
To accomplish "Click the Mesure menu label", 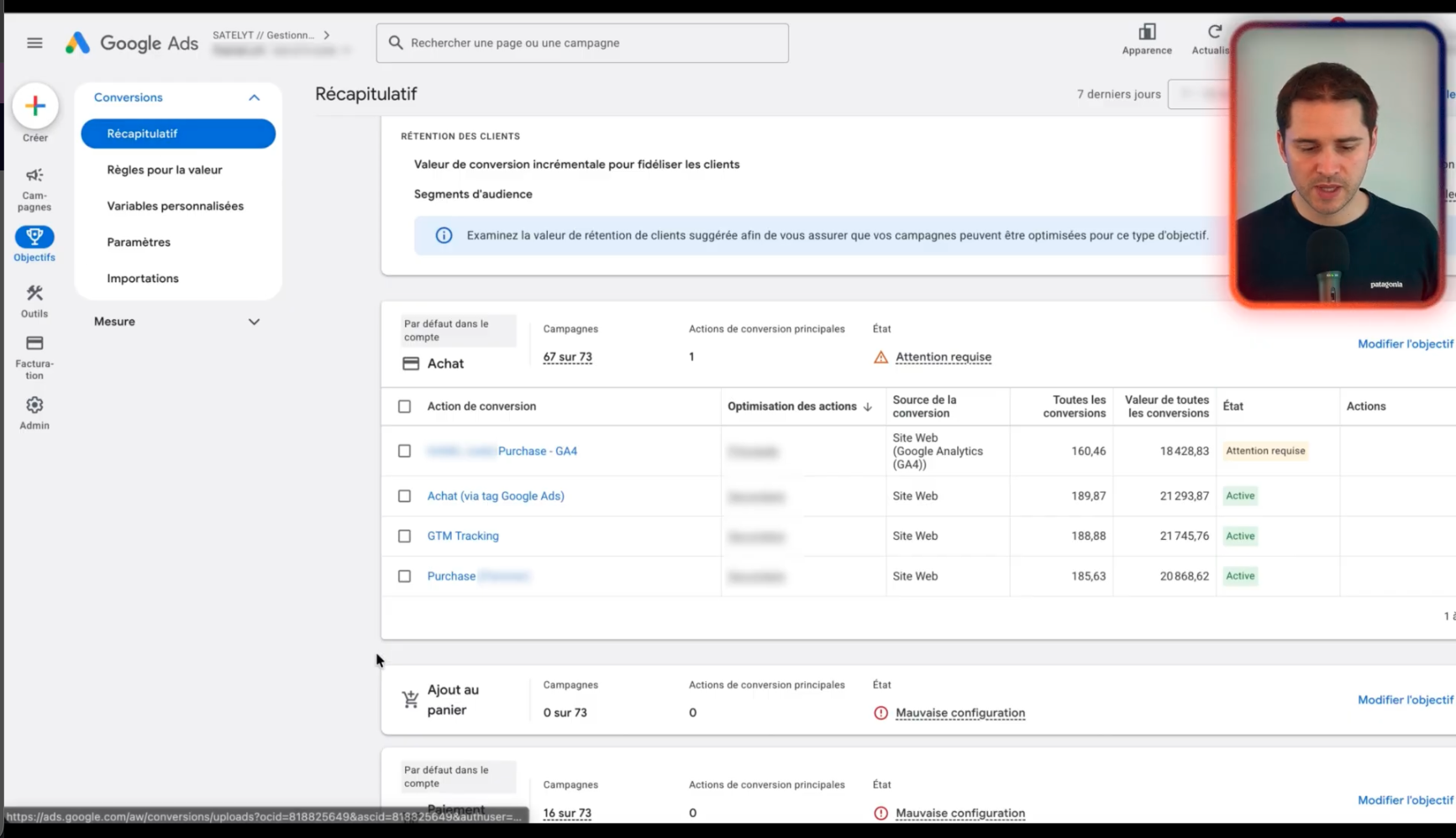I will click(114, 322).
